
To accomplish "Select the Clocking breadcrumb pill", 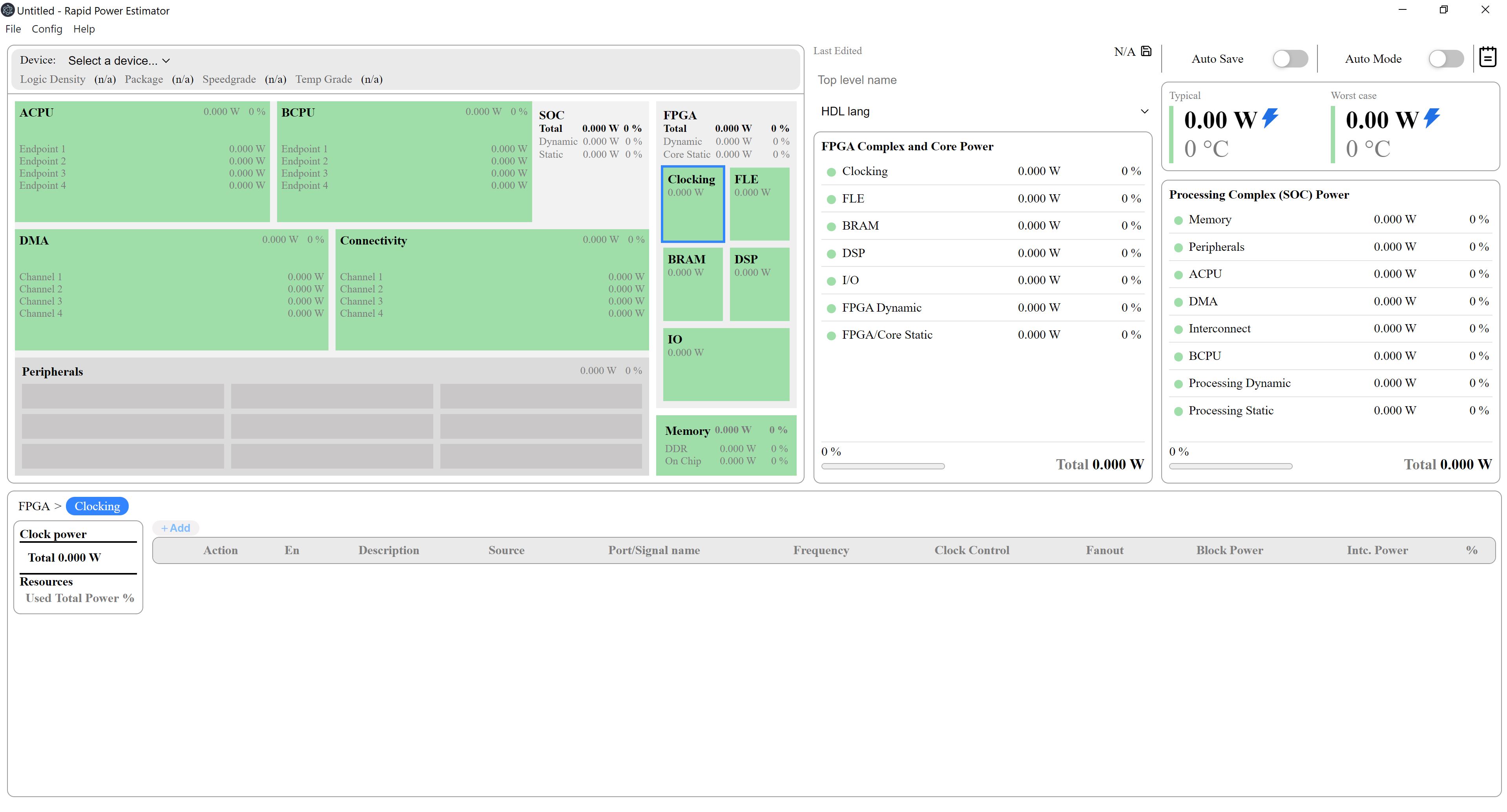I will (x=97, y=506).
